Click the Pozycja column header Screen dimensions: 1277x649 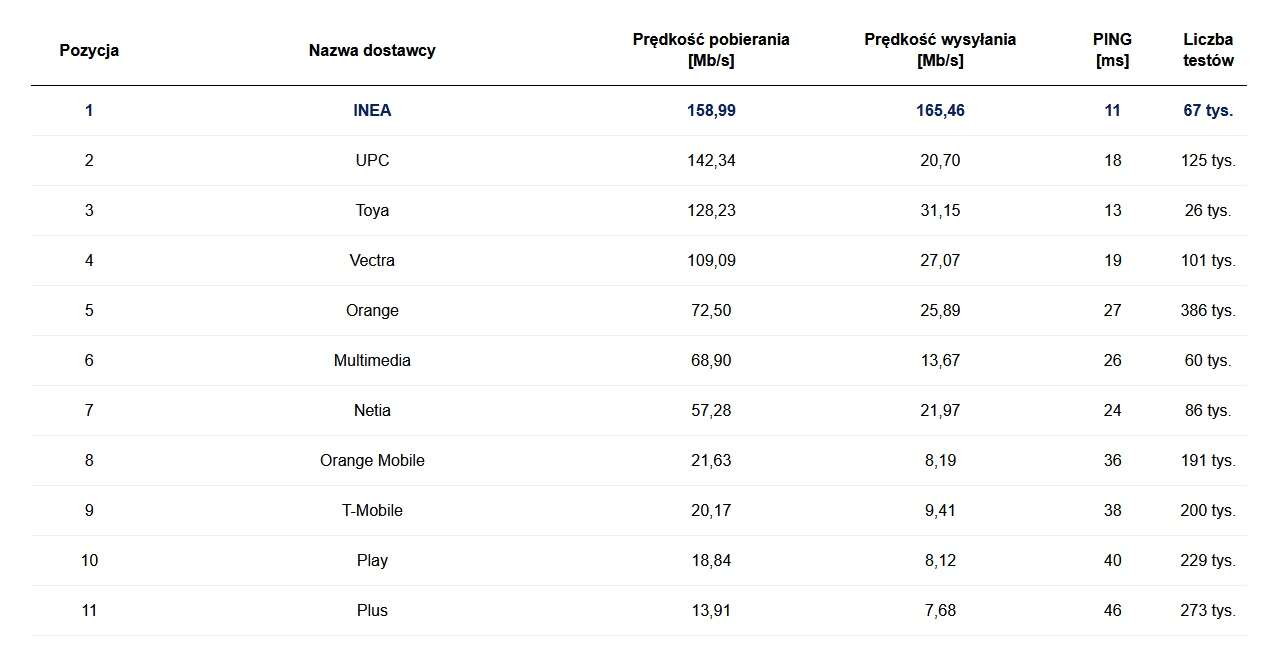coord(89,50)
